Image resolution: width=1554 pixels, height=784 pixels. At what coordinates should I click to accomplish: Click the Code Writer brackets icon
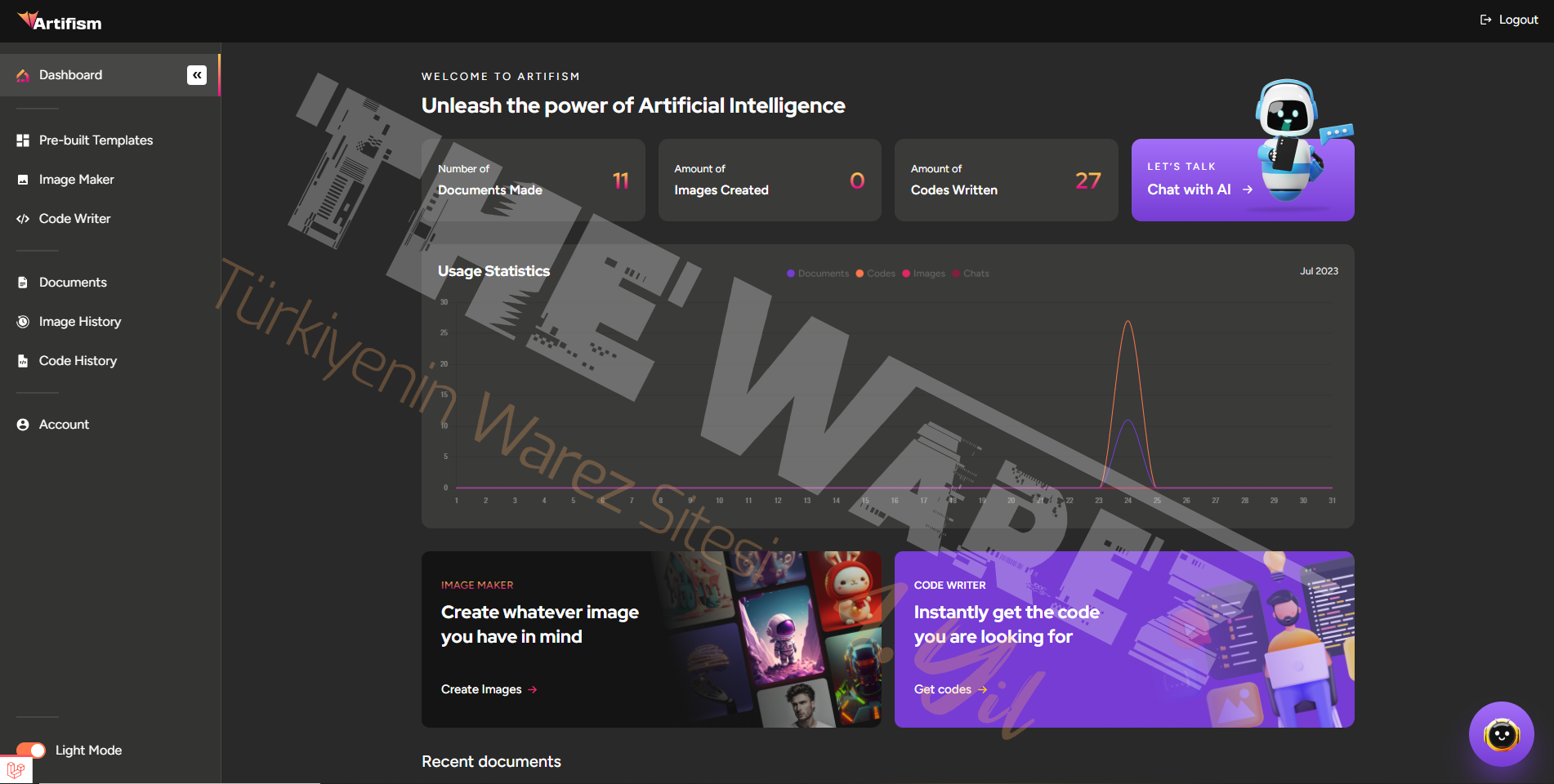(x=23, y=219)
